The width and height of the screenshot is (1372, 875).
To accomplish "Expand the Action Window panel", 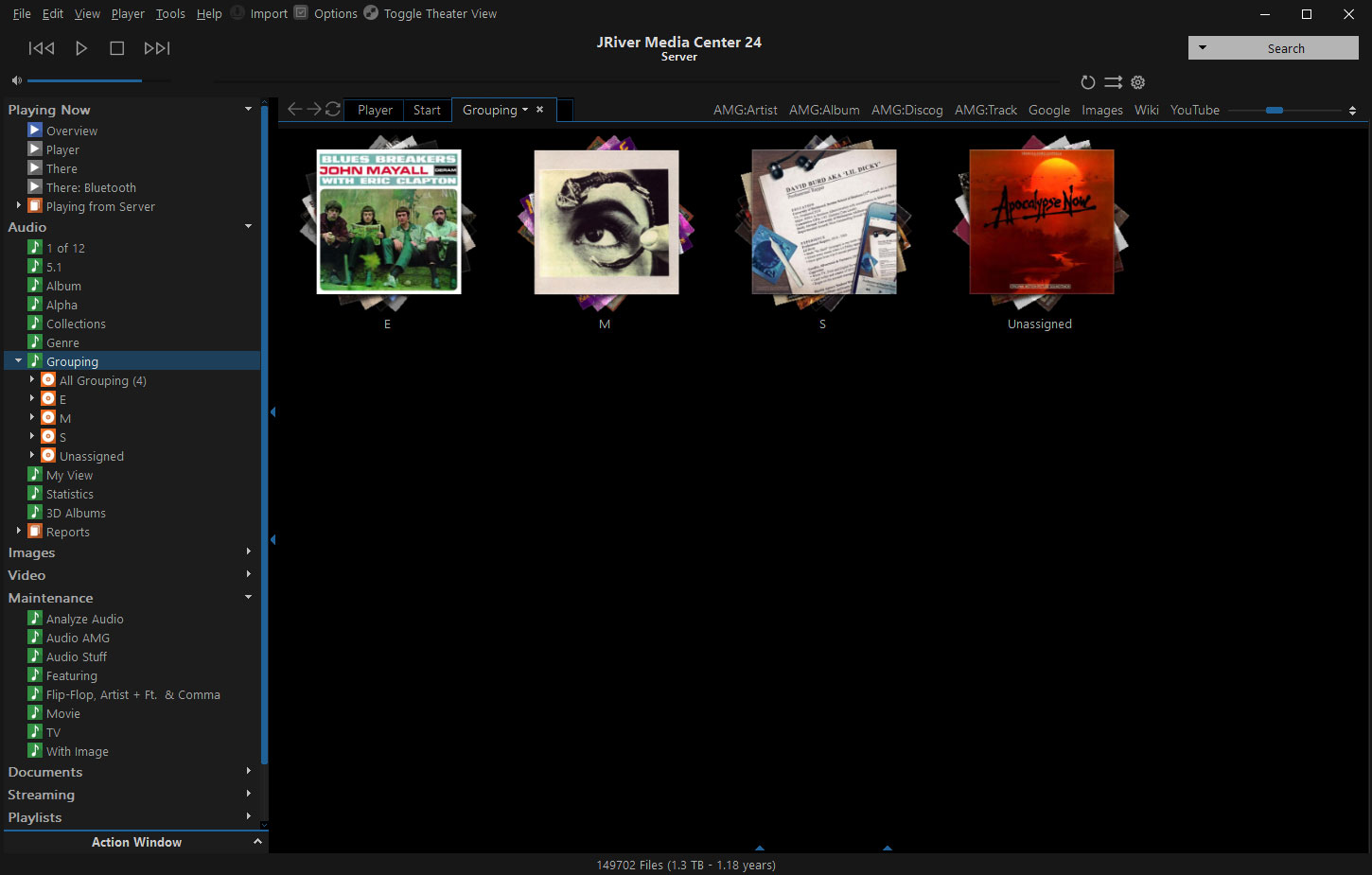I will click(x=257, y=841).
